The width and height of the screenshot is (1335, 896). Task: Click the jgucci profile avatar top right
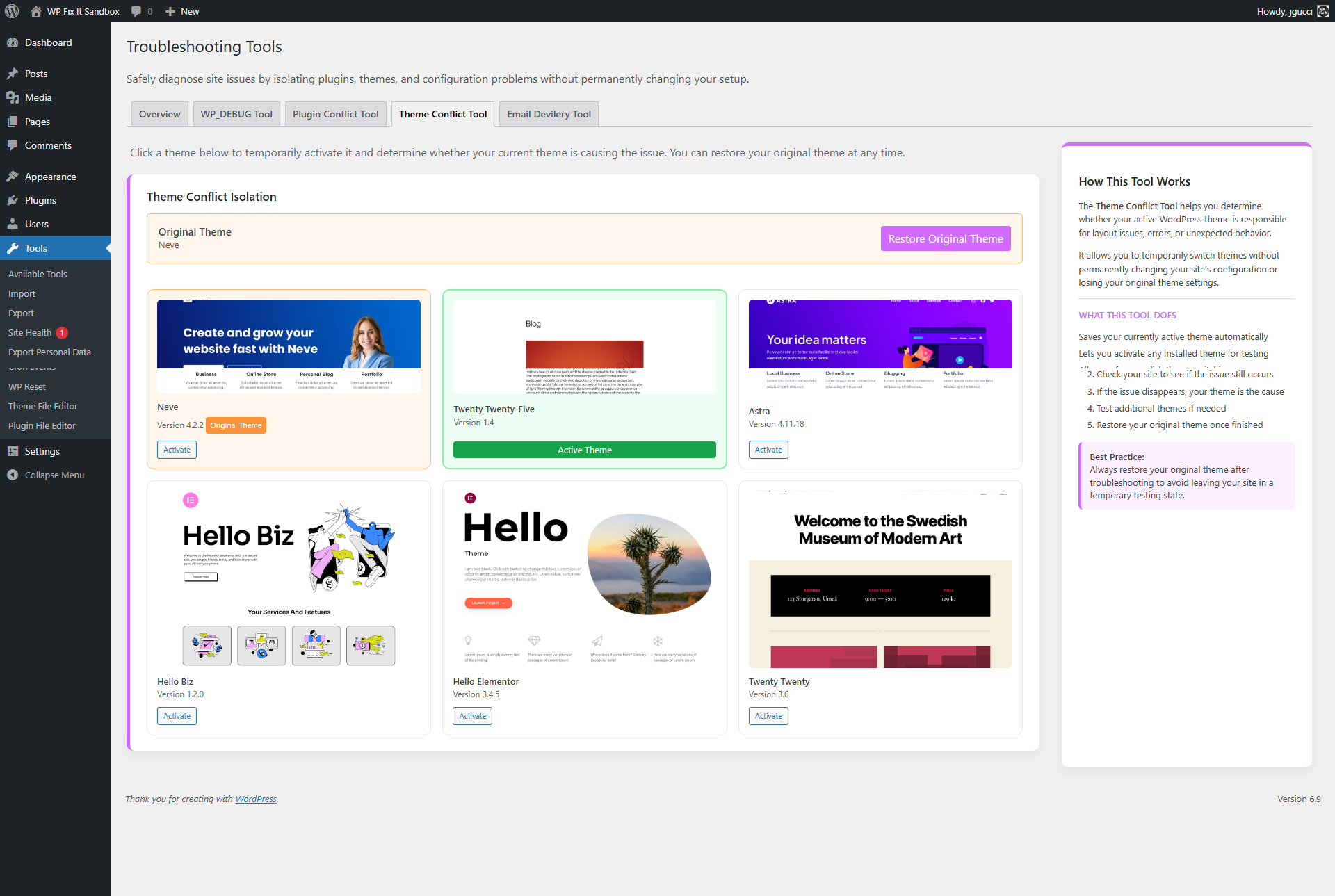point(1323,11)
